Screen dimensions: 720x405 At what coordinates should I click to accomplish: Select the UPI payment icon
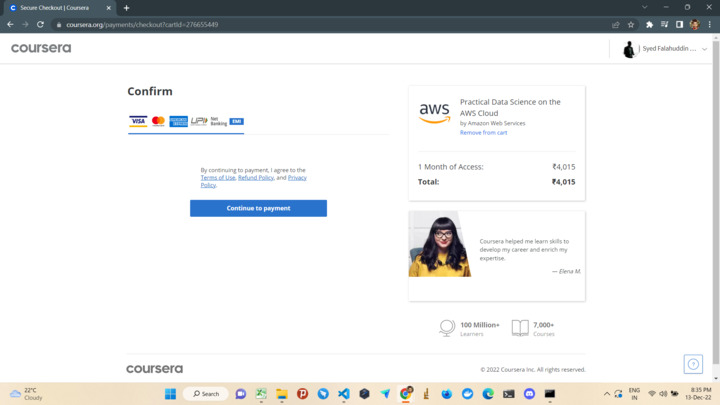click(199, 121)
